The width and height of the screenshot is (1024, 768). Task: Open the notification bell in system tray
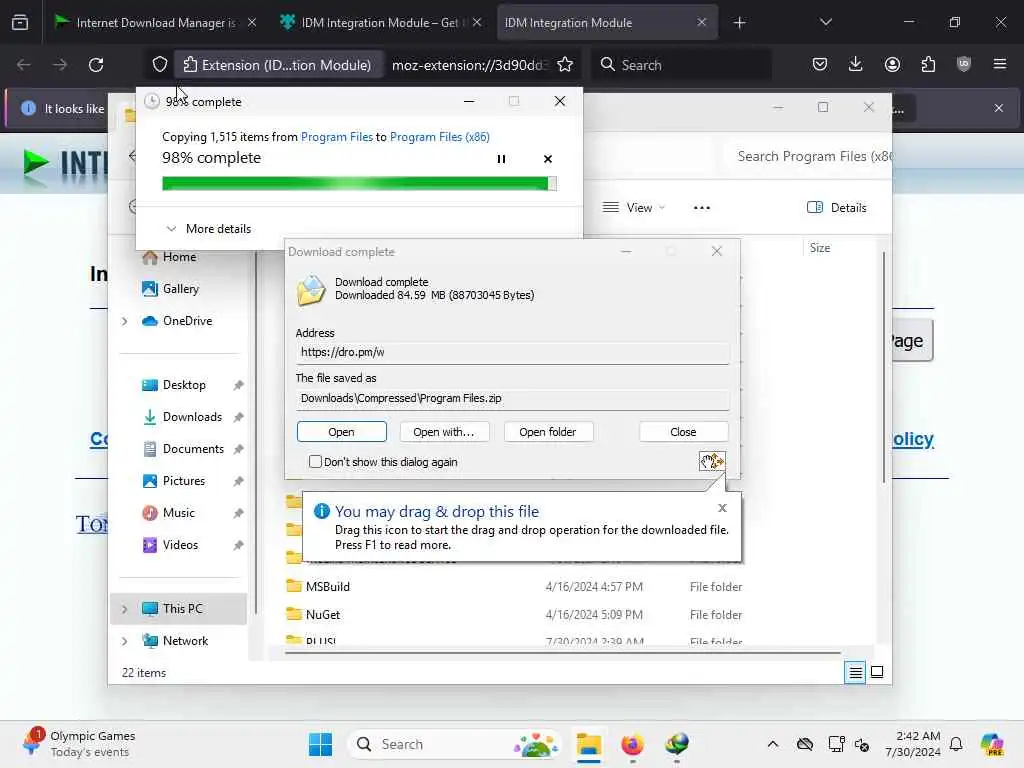(956, 744)
